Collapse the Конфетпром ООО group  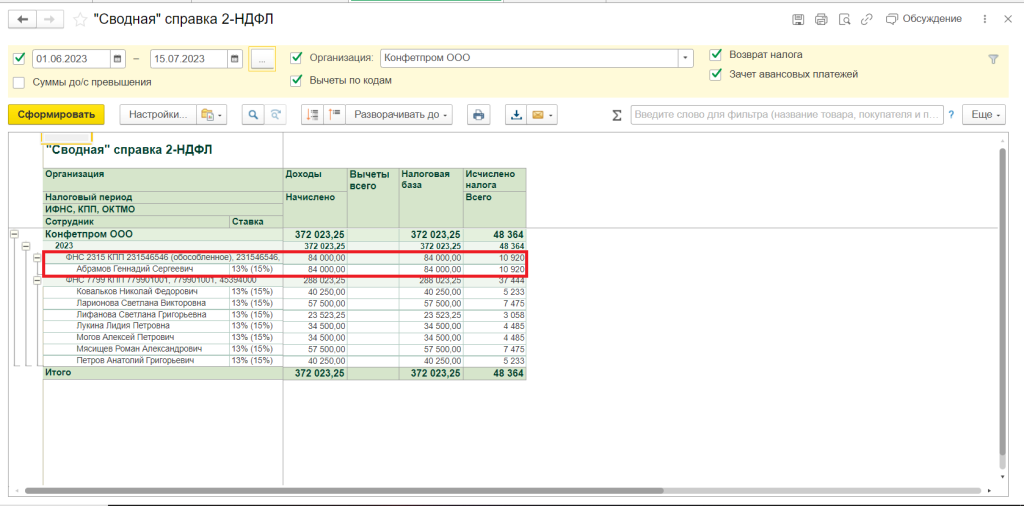(14, 234)
